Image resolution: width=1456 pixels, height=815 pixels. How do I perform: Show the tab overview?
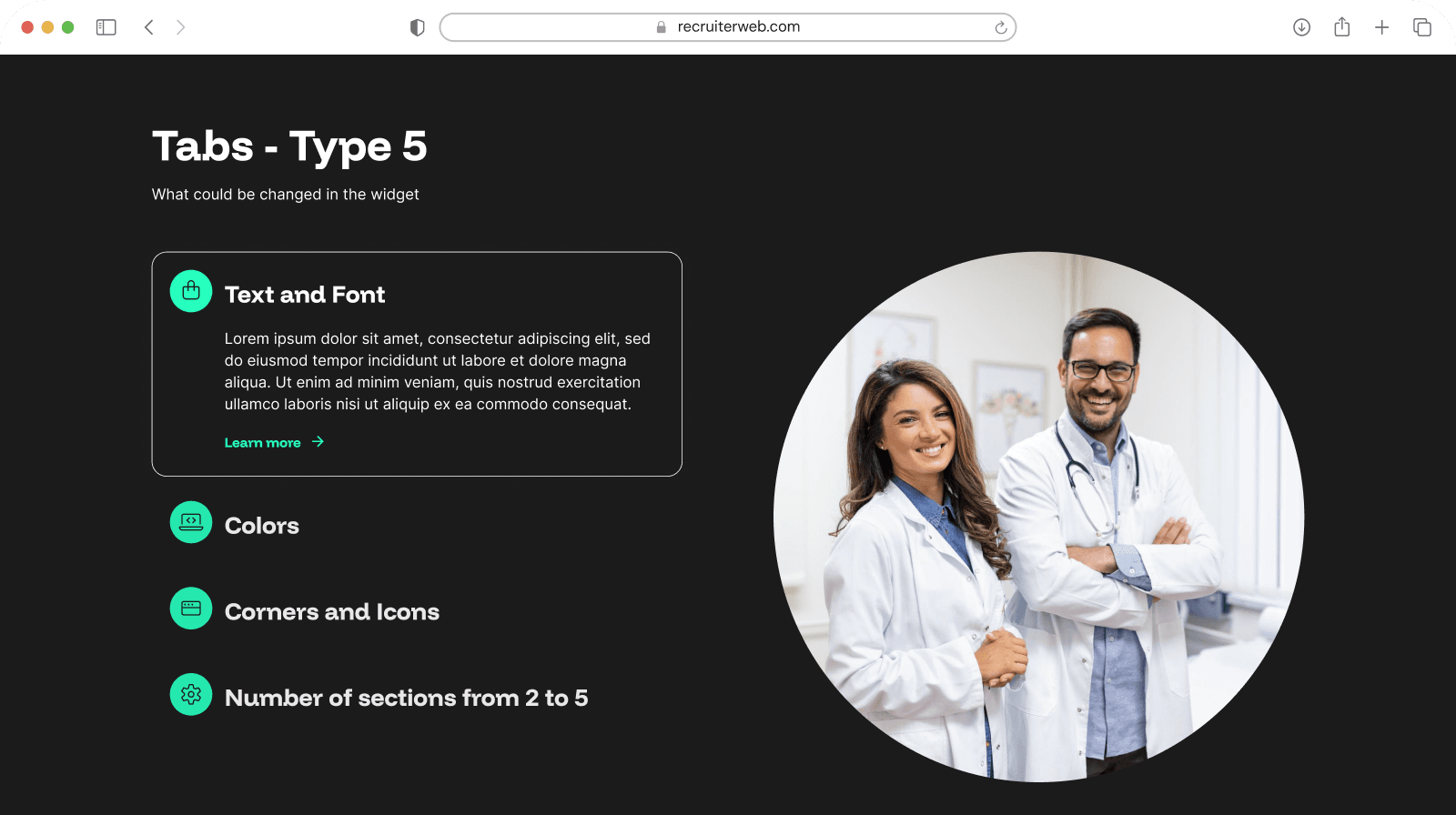pyautogui.click(x=1421, y=27)
